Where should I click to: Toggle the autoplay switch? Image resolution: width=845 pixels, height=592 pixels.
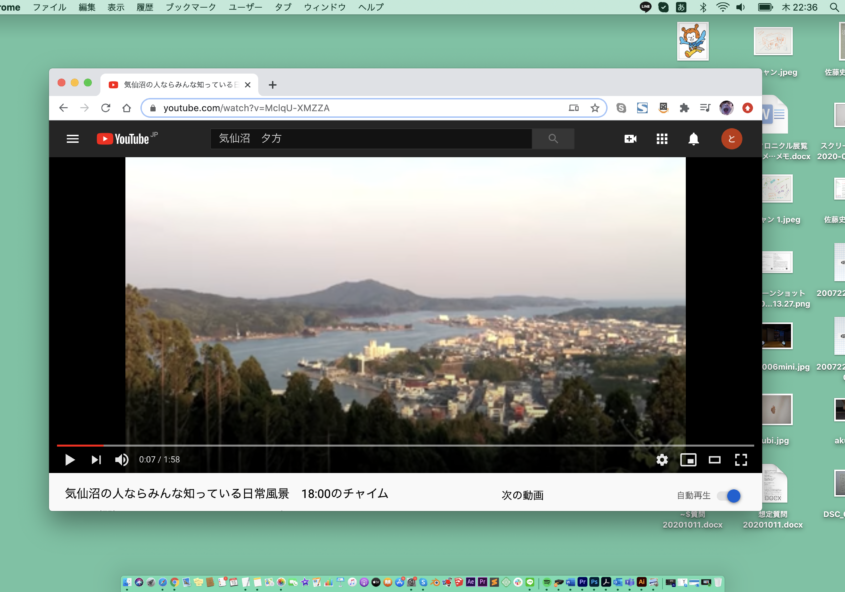point(729,495)
